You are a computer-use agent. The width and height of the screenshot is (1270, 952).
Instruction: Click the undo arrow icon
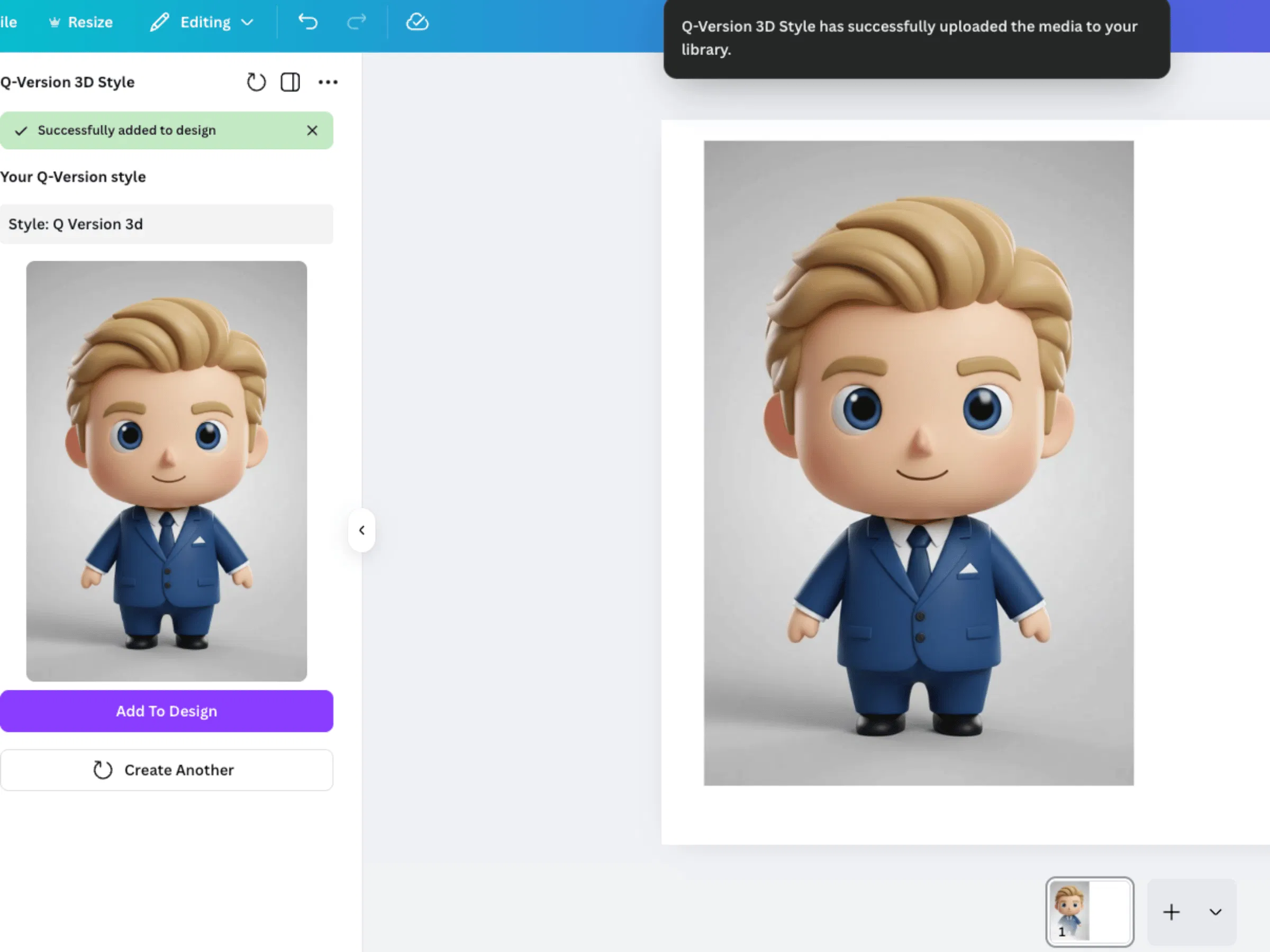point(308,22)
